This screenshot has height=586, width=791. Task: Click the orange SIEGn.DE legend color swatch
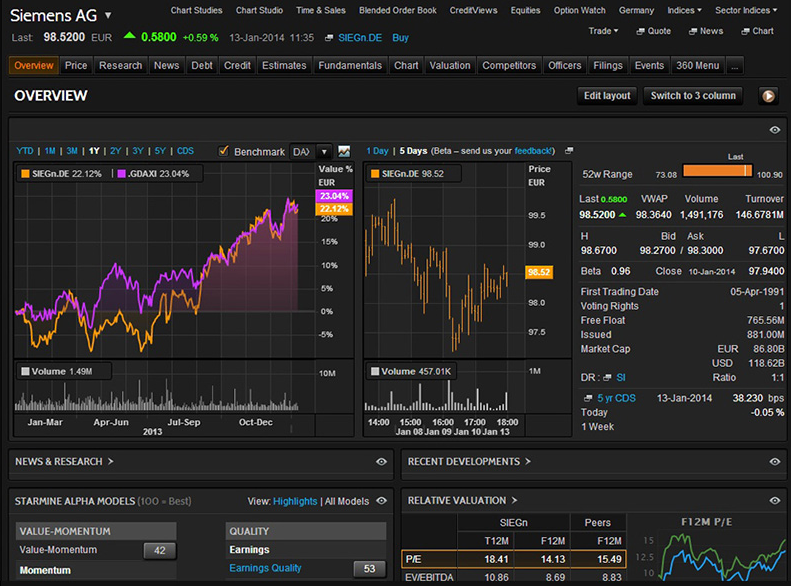click(x=25, y=174)
